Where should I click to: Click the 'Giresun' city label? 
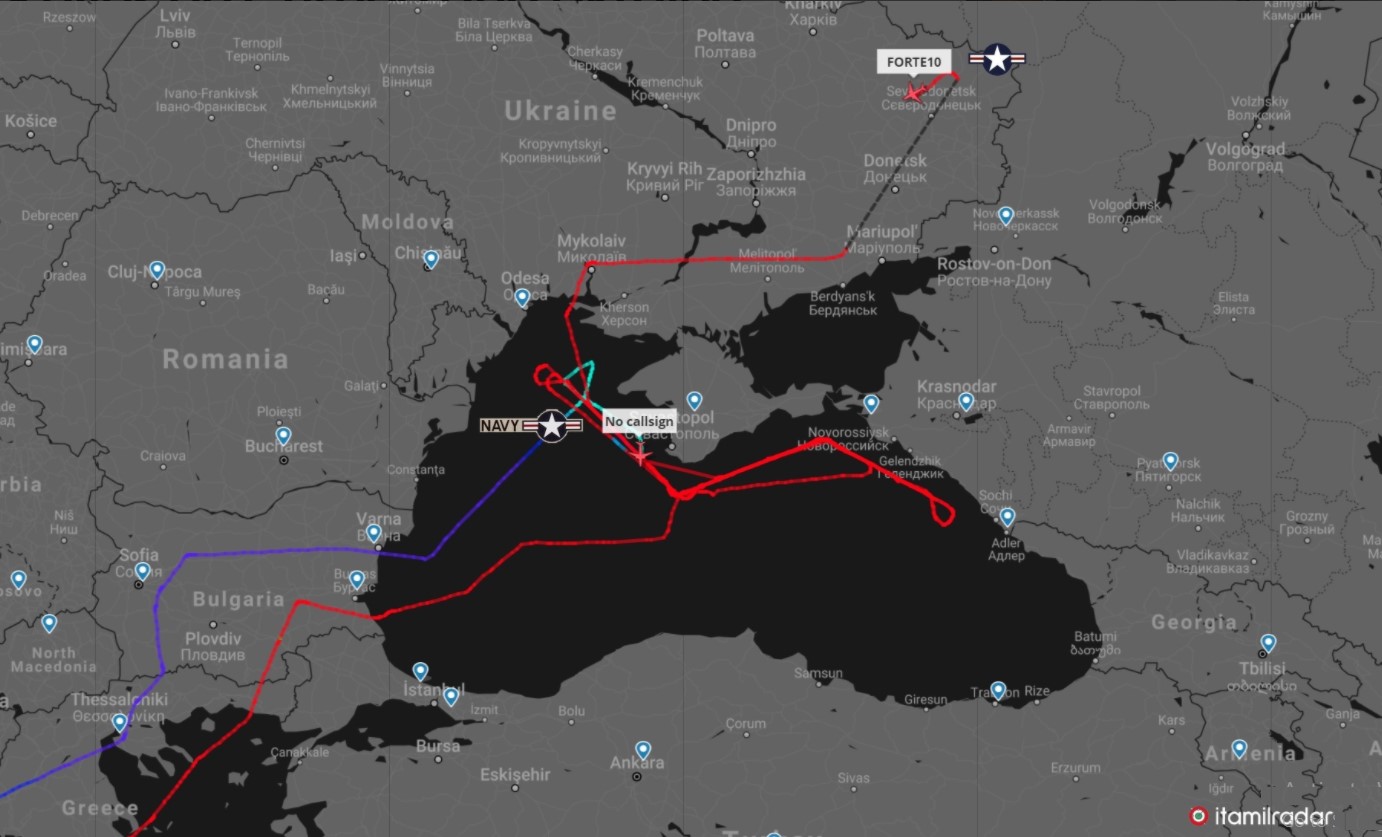924,699
